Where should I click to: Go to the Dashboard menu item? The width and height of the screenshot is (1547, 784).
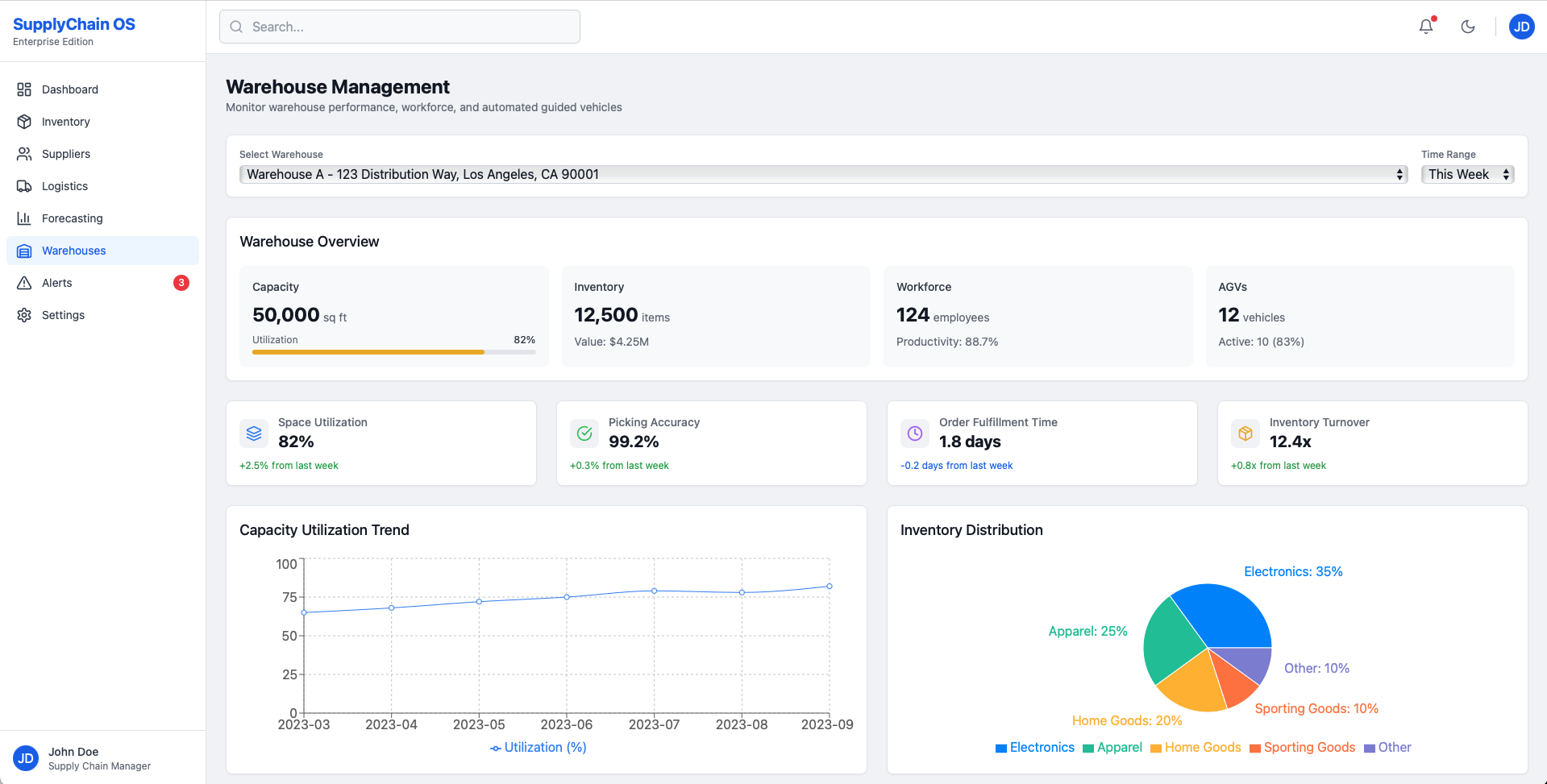pos(70,89)
